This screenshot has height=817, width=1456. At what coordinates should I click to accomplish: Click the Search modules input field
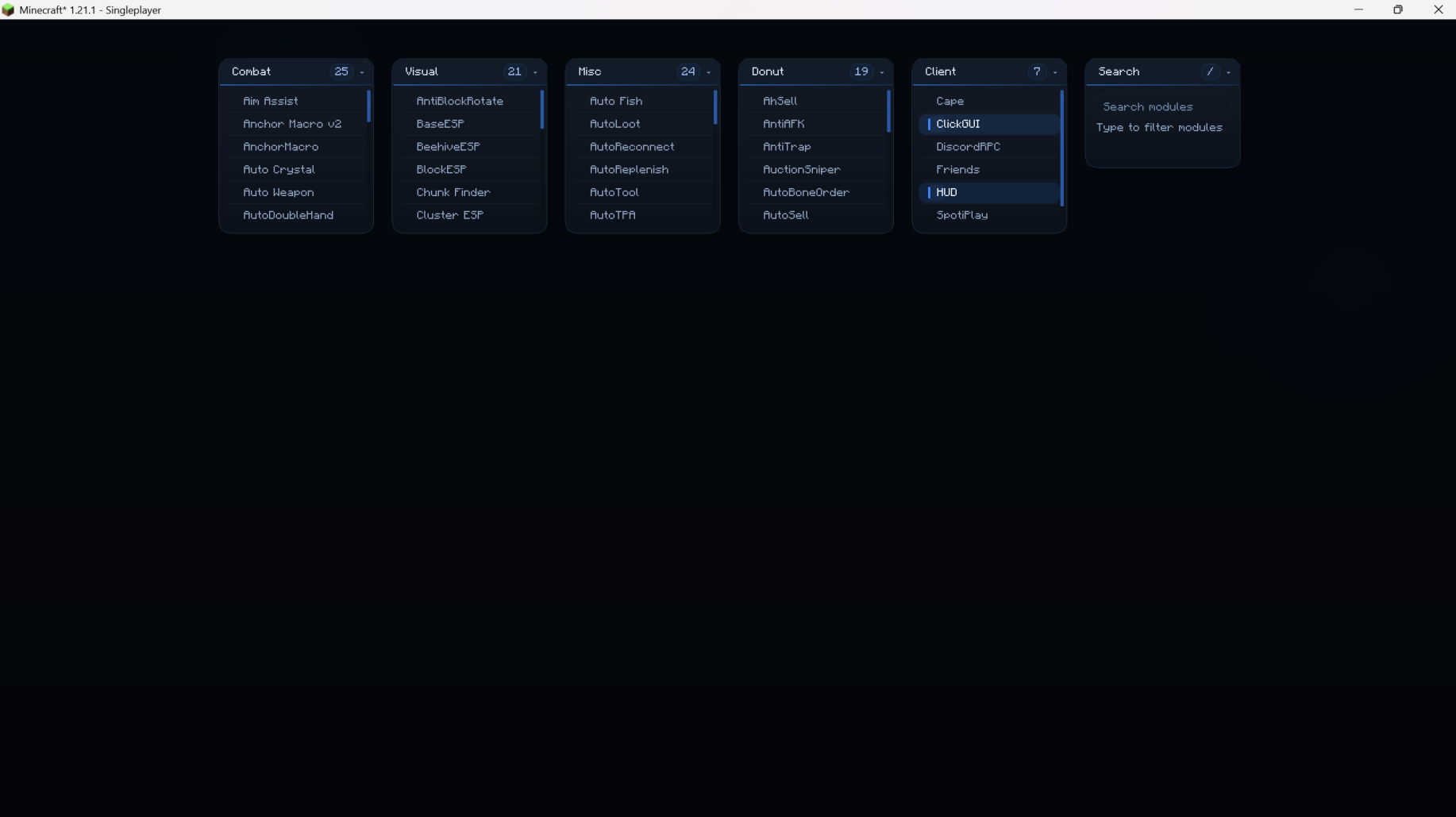[1161, 106]
